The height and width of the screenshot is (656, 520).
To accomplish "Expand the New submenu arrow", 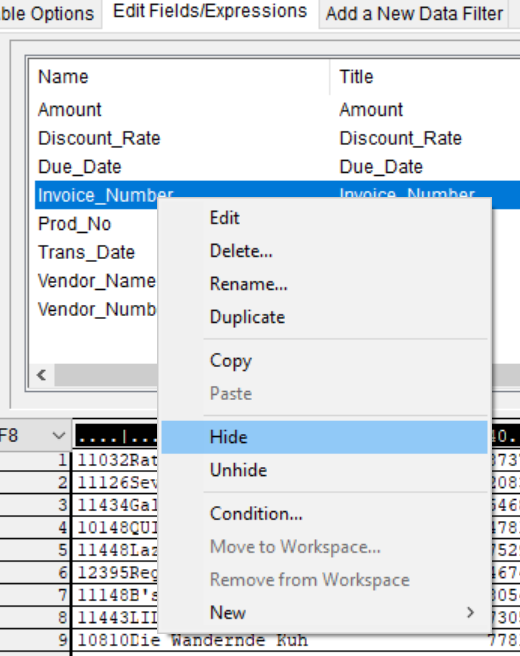I will [x=470, y=612].
